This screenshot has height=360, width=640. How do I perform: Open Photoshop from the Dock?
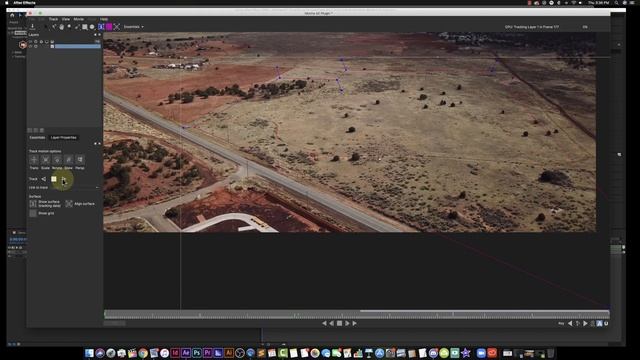pyautogui.click(x=197, y=353)
